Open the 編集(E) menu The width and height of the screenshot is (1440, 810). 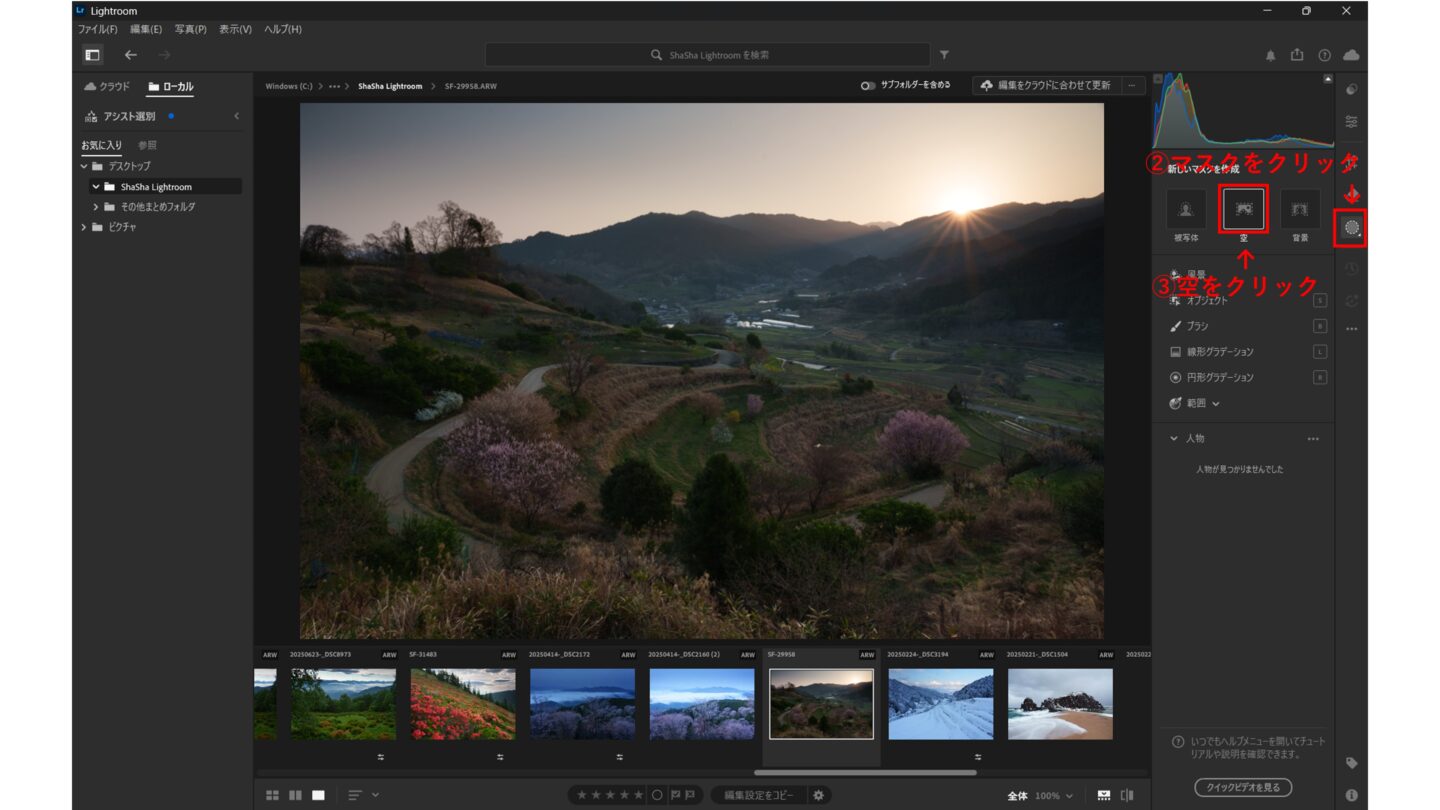pyautogui.click(x=146, y=29)
